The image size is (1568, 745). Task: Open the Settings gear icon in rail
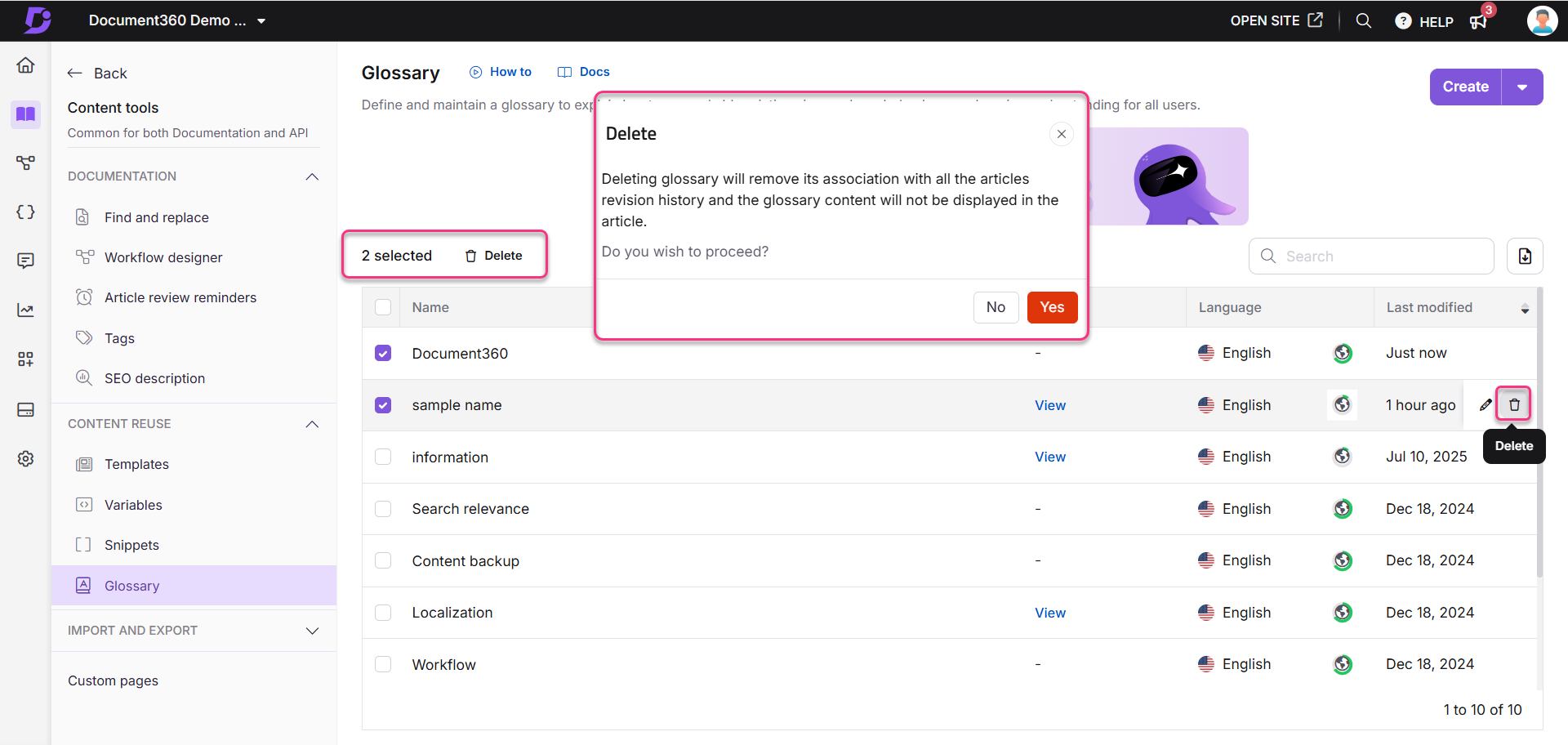coord(25,458)
